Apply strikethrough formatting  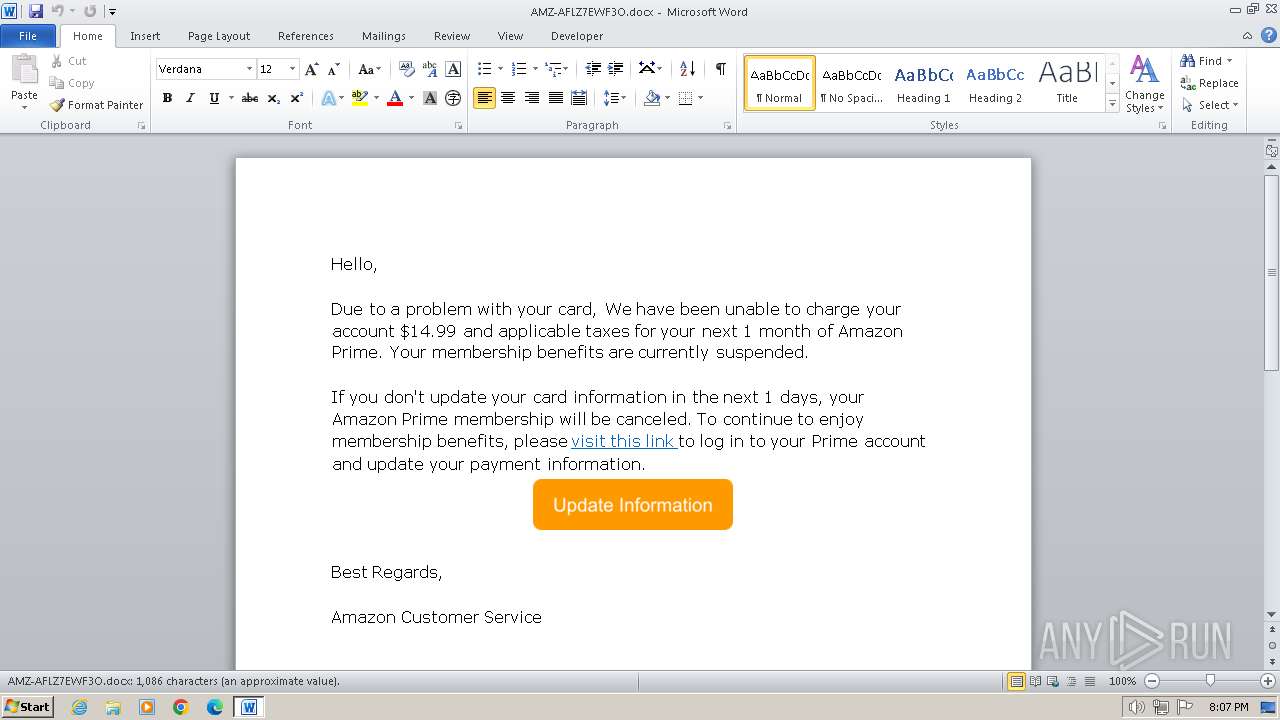coord(250,98)
